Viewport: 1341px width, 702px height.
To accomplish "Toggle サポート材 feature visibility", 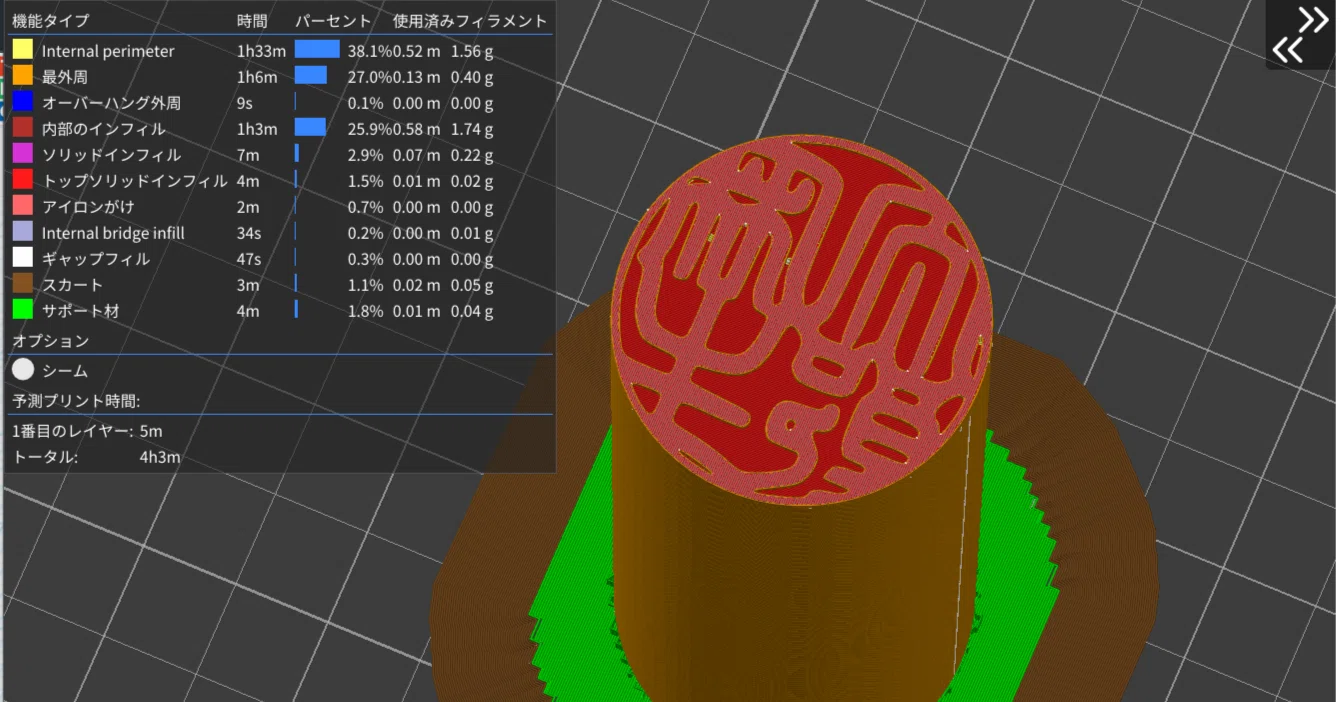I will [x=280, y=311].
